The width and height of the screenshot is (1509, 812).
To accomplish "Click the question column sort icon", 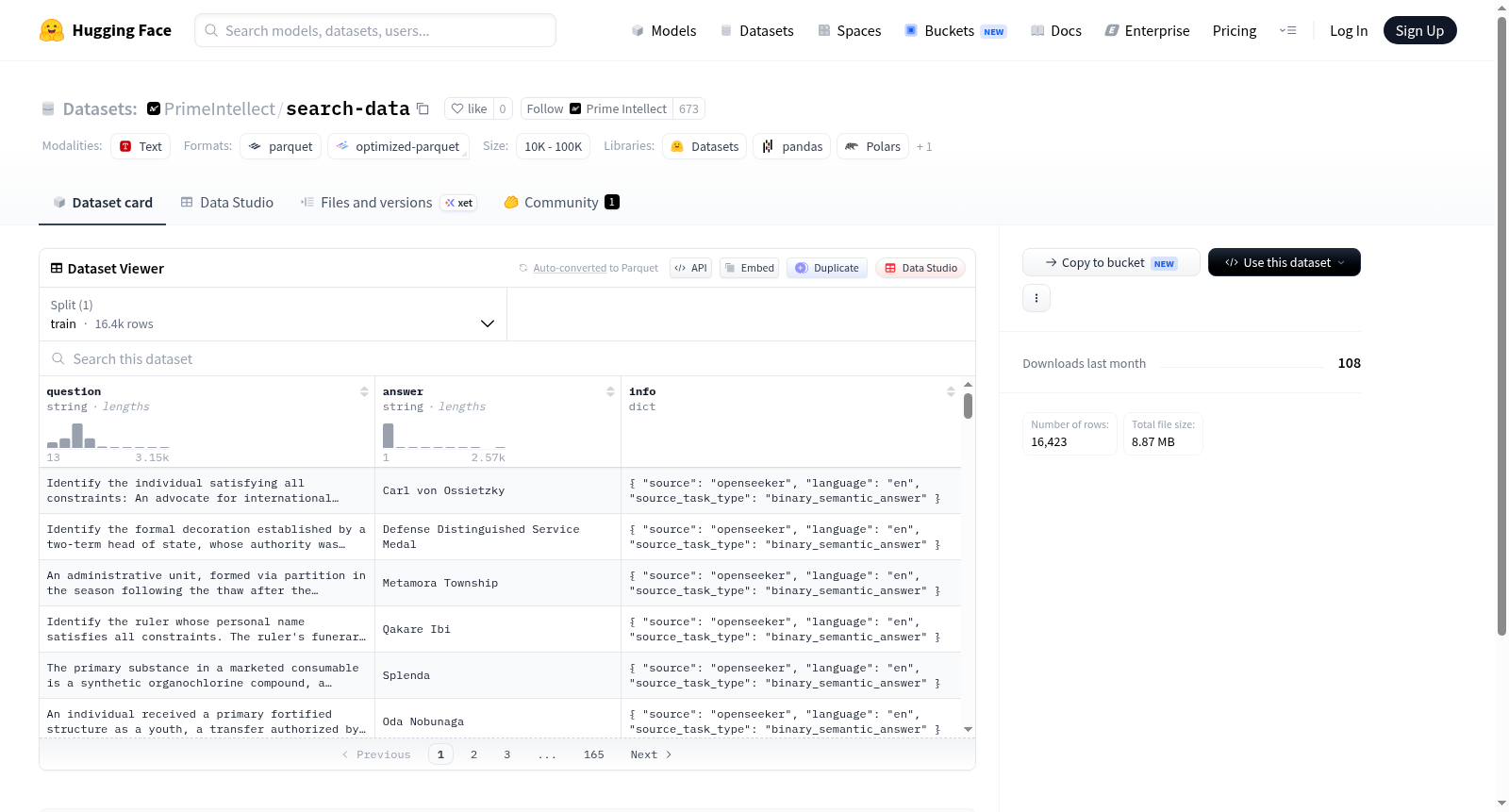I will point(364,391).
